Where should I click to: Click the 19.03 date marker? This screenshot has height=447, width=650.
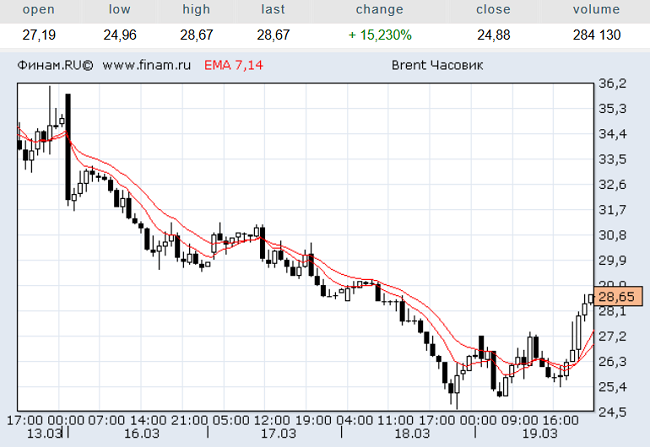[540, 434]
